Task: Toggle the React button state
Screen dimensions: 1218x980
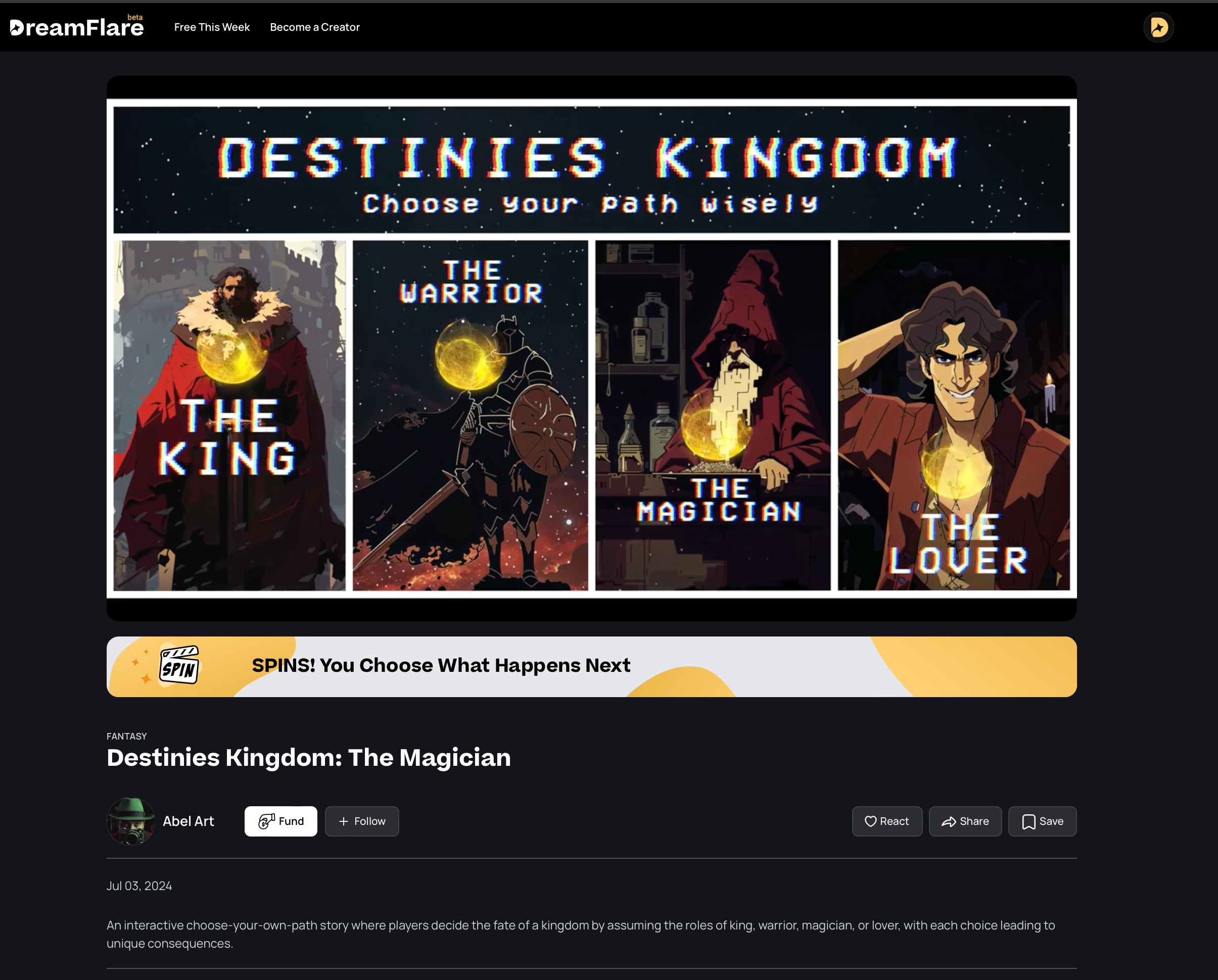Action: (x=886, y=820)
